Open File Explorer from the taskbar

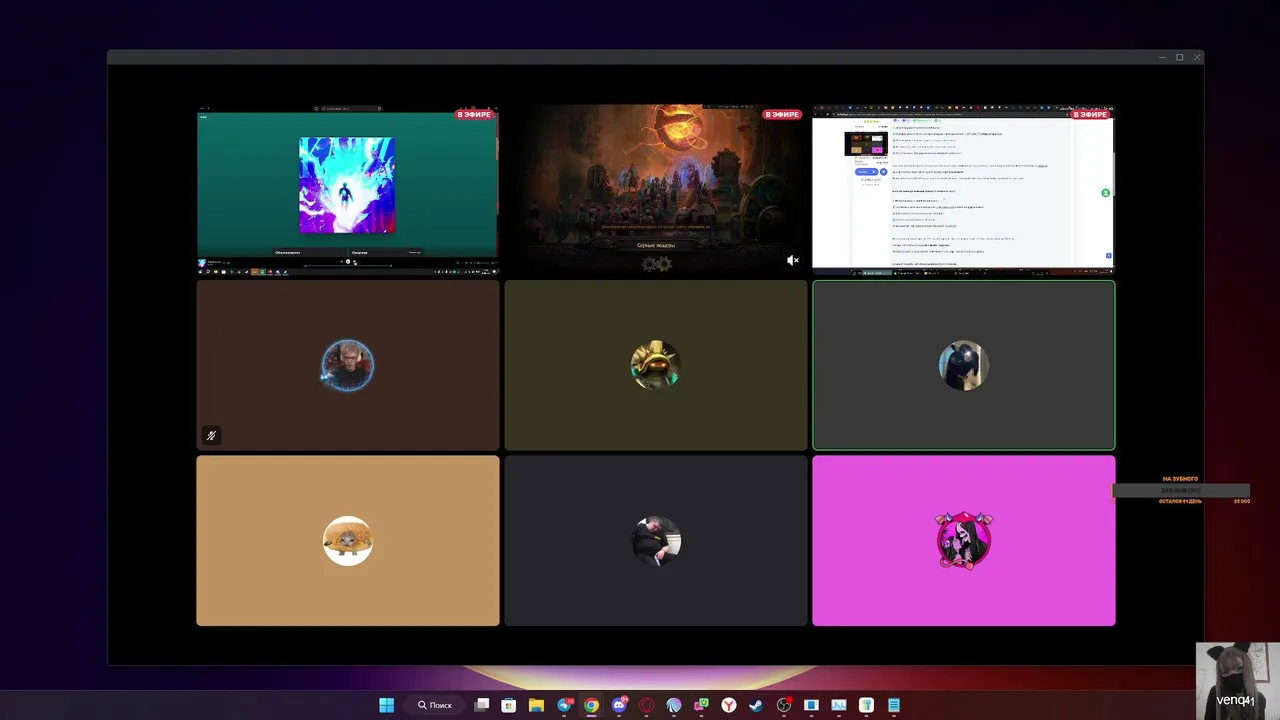pos(536,705)
